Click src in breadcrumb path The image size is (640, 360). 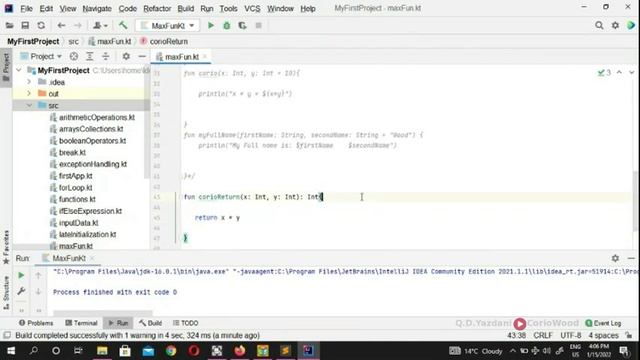click(73, 41)
